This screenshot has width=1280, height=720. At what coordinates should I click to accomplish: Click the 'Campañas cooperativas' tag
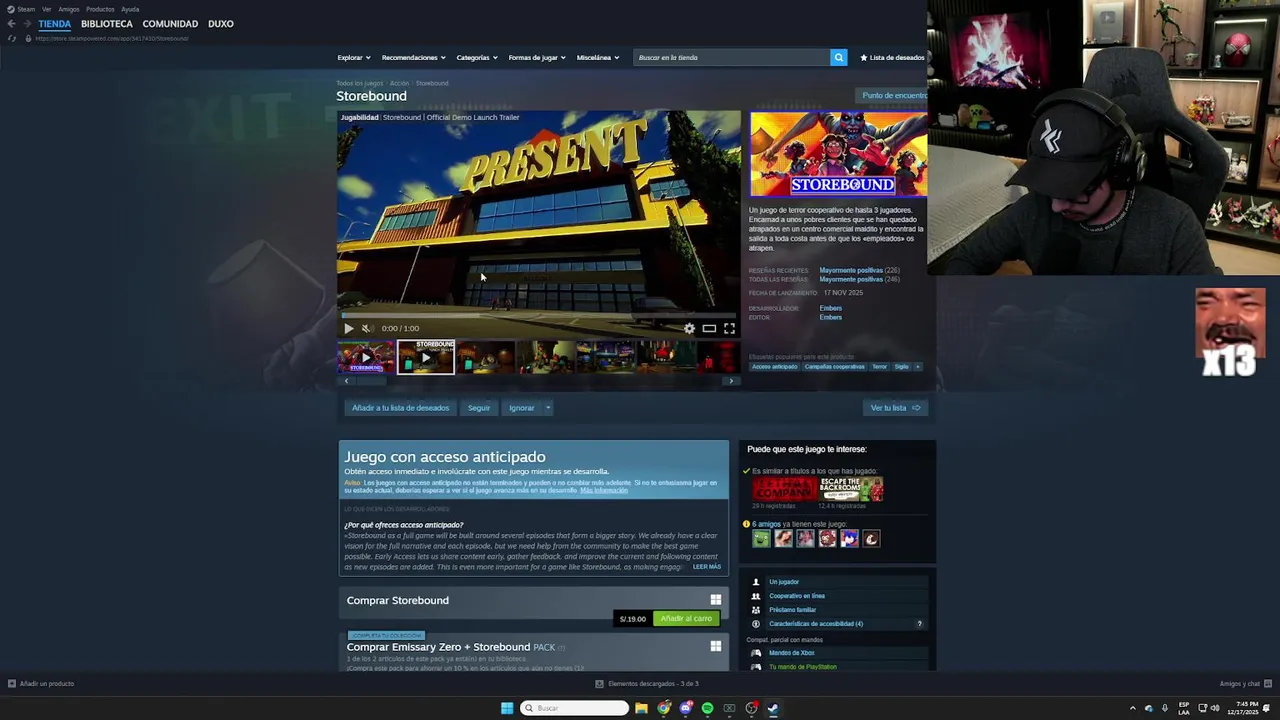[x=835, y=367]
